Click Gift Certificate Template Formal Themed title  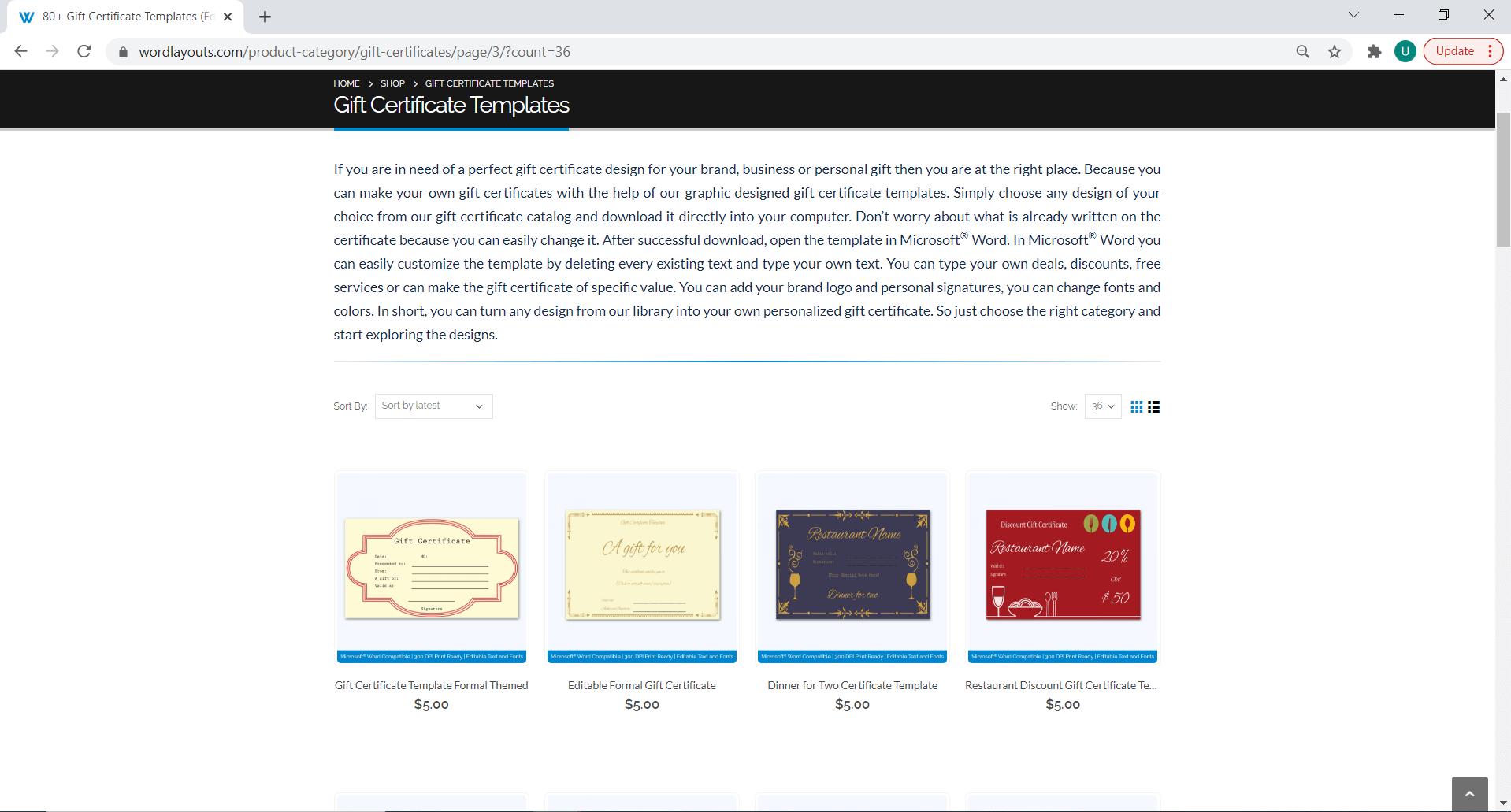coord(432,685)
